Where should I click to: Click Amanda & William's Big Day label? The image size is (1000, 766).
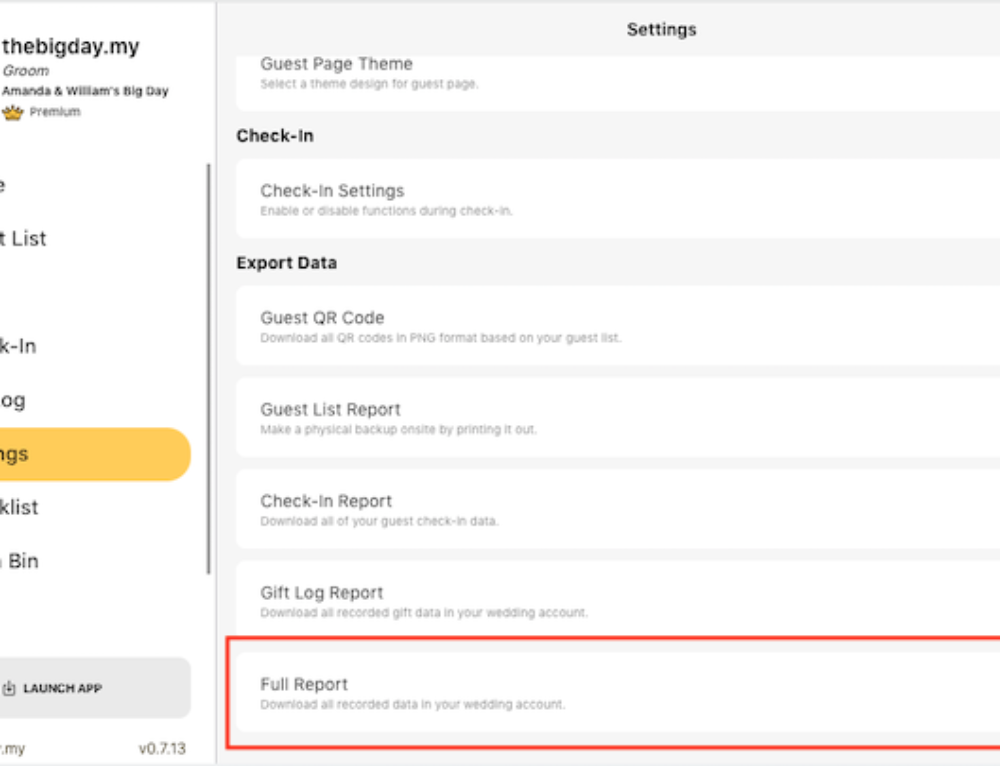click(x=85, y=91)
